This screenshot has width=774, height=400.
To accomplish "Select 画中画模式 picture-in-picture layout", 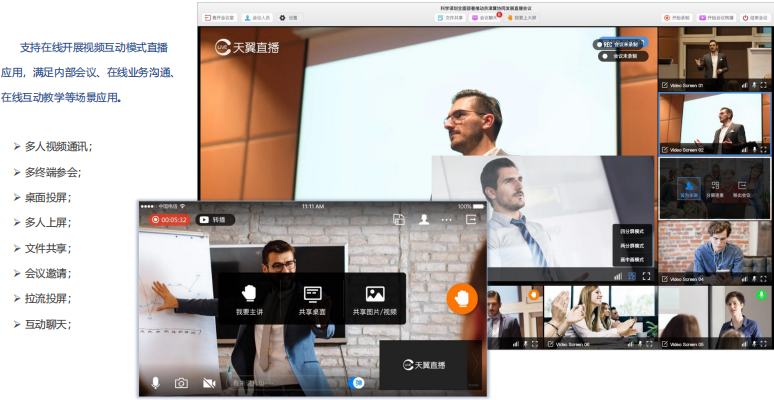I will tap(632, 259).
